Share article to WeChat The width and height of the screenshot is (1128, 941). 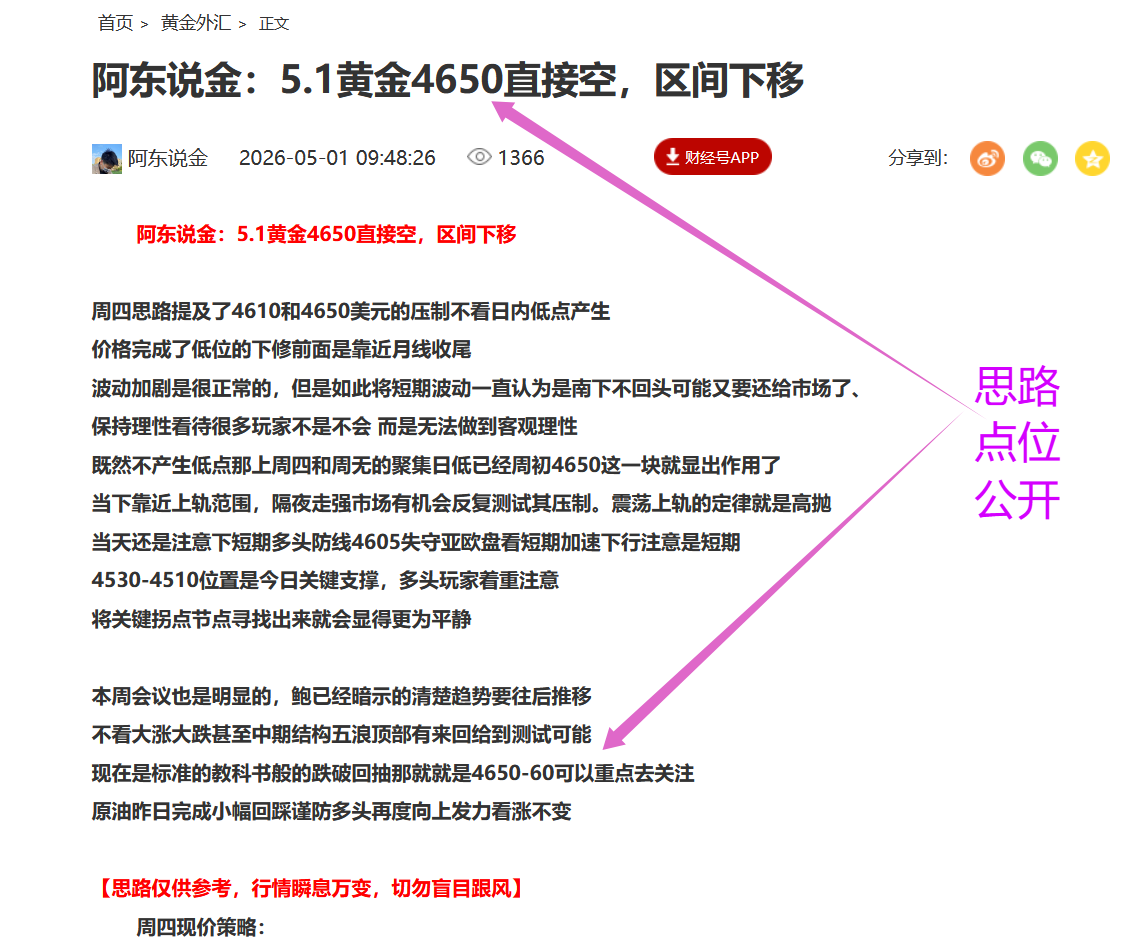pyautogui.click(x=1040, y=158)
